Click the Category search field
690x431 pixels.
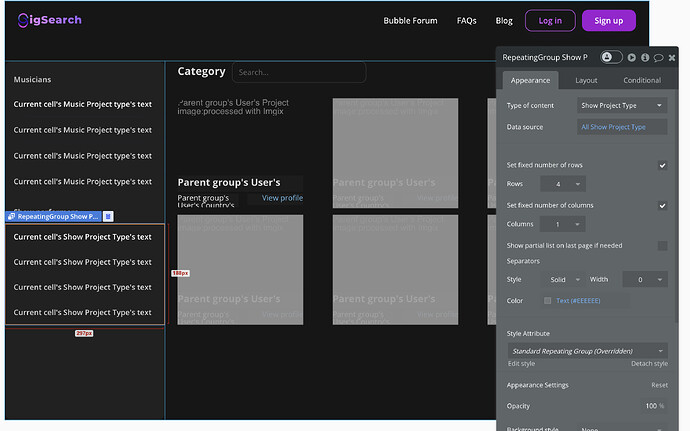pos(299,72)
